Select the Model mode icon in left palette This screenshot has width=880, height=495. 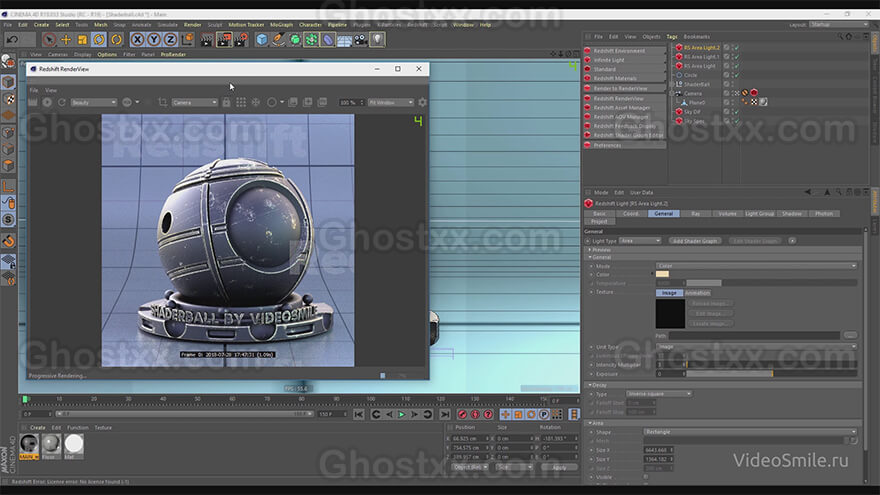click(x=8, y=82)
